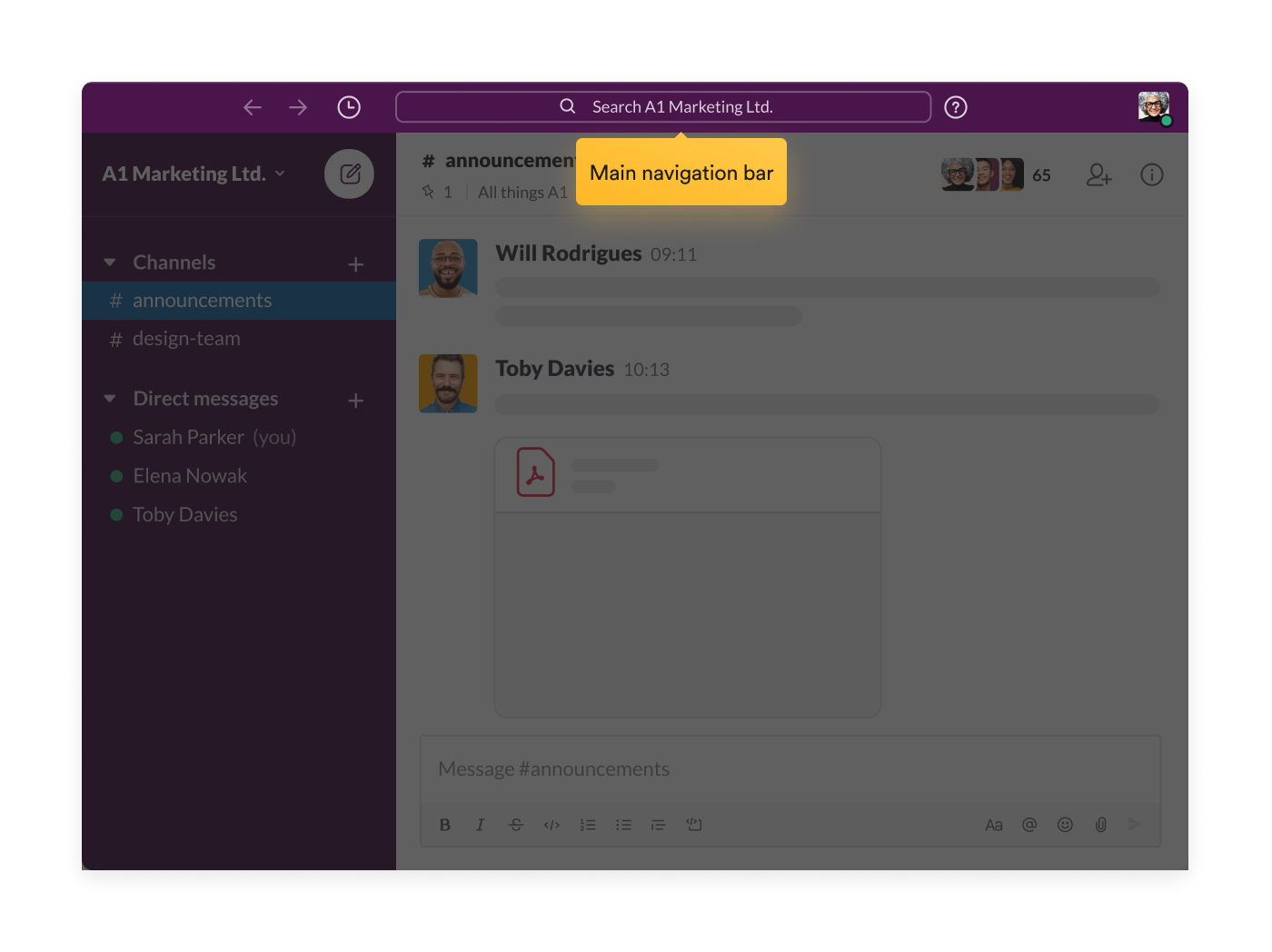The image size is (1272, 952).
Task: Go forward with the right arrow
Action: coord(298,107)
